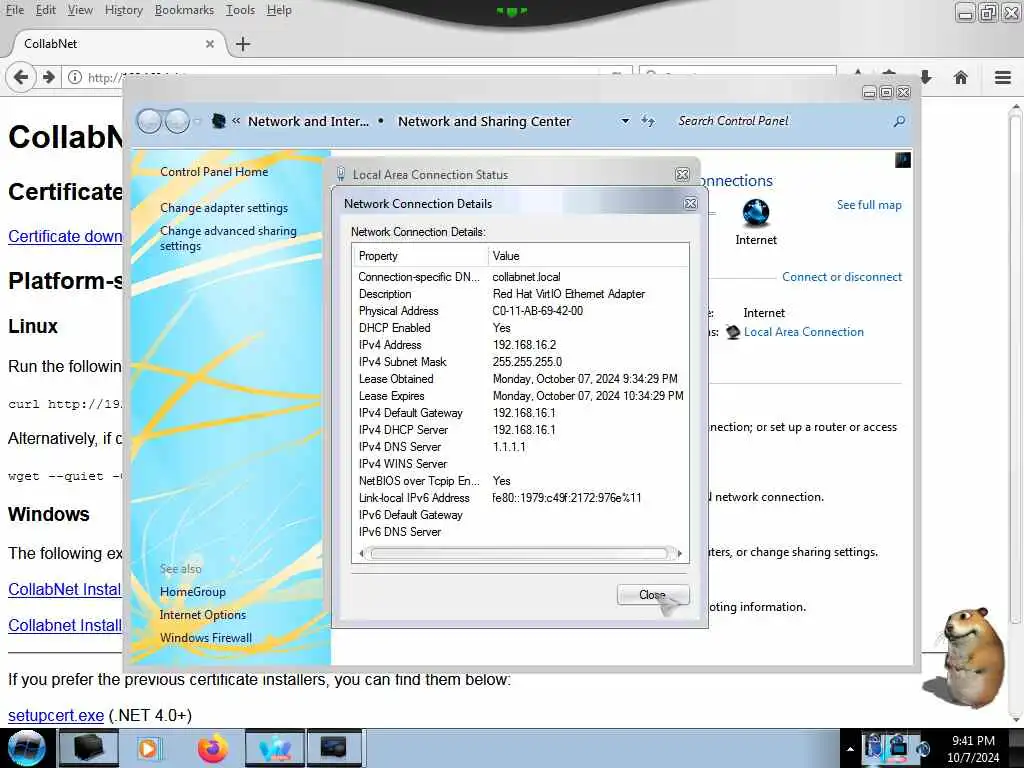The width and height of the screenshot is (1024, 768).
Task: Open Change adapter settings
Action: tap(224, 208)
